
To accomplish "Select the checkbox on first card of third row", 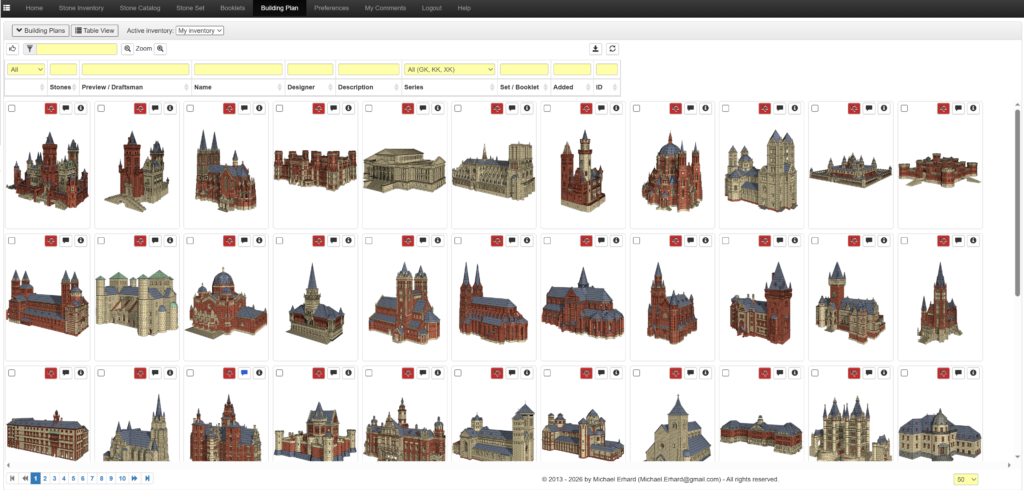I will [x=11, y=373].
